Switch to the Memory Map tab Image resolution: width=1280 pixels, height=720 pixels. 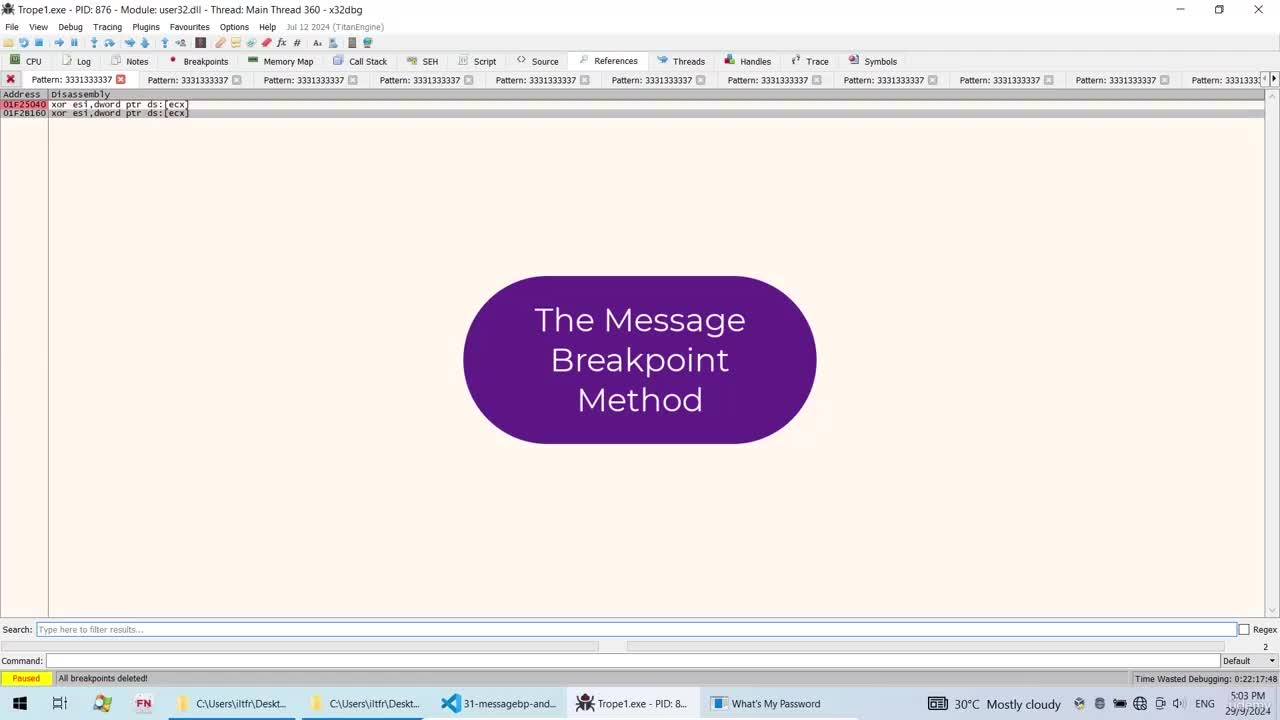280,61
